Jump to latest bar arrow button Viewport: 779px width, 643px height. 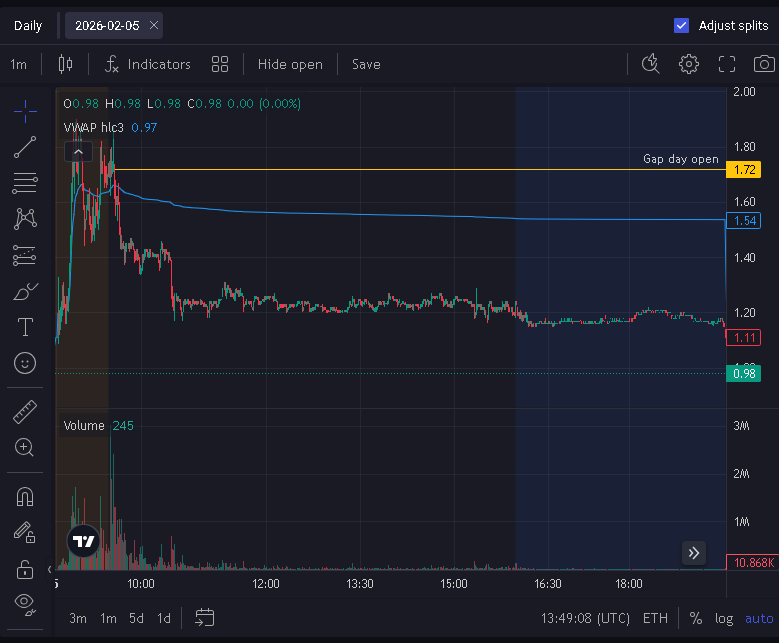coord(694,553)
